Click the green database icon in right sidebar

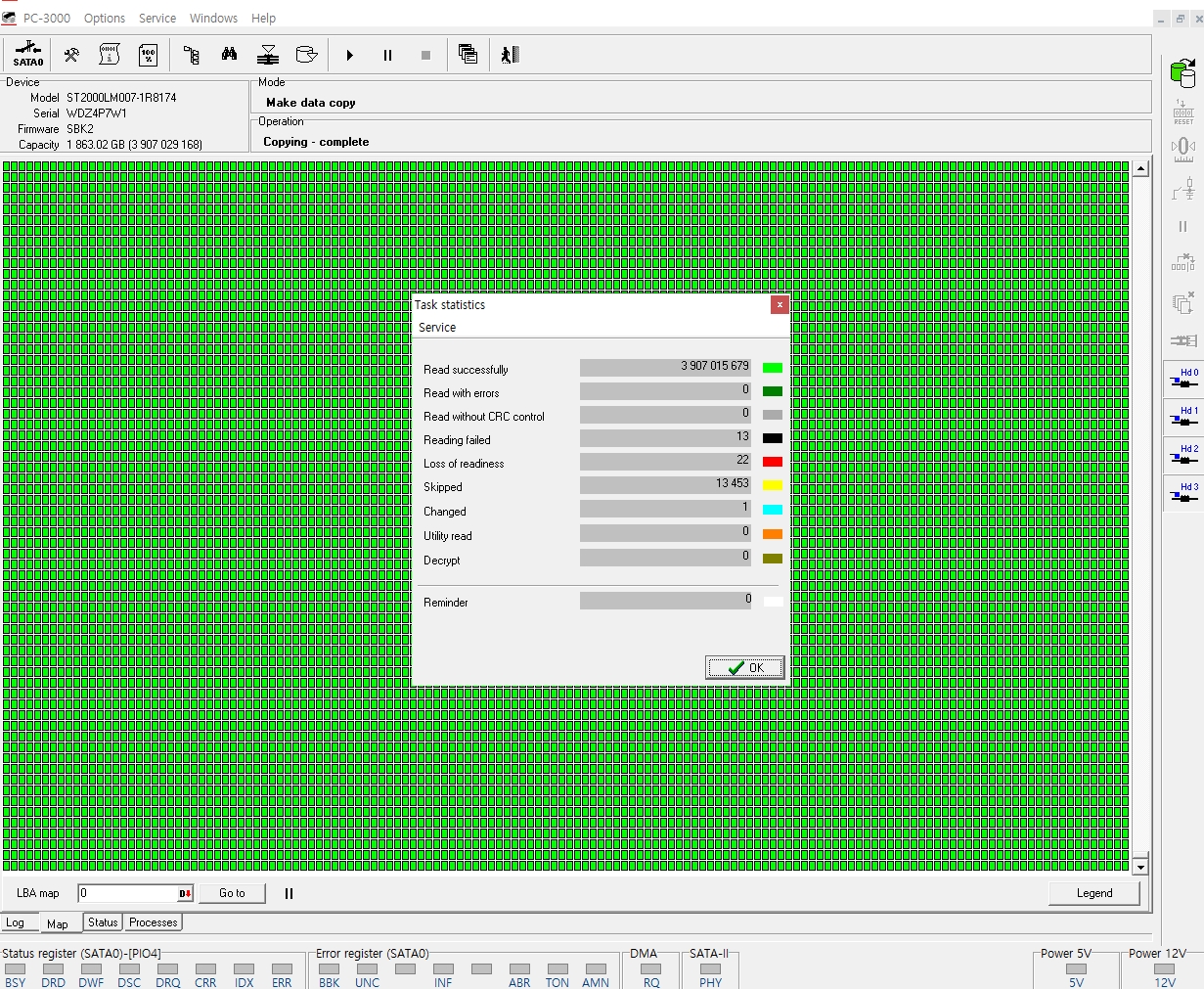(x=1183, y=72)
